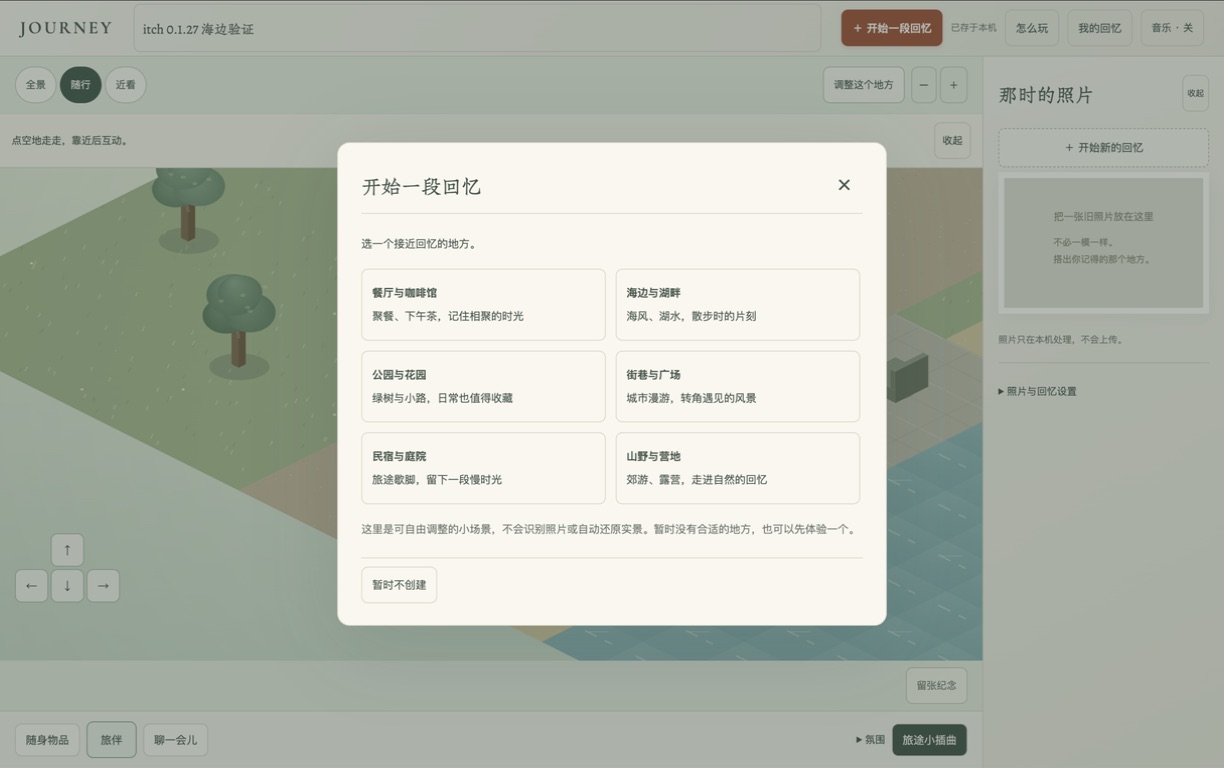Open the 旅伴 tab
This screenshot has height=768, width=1224.
click(111, 740)
